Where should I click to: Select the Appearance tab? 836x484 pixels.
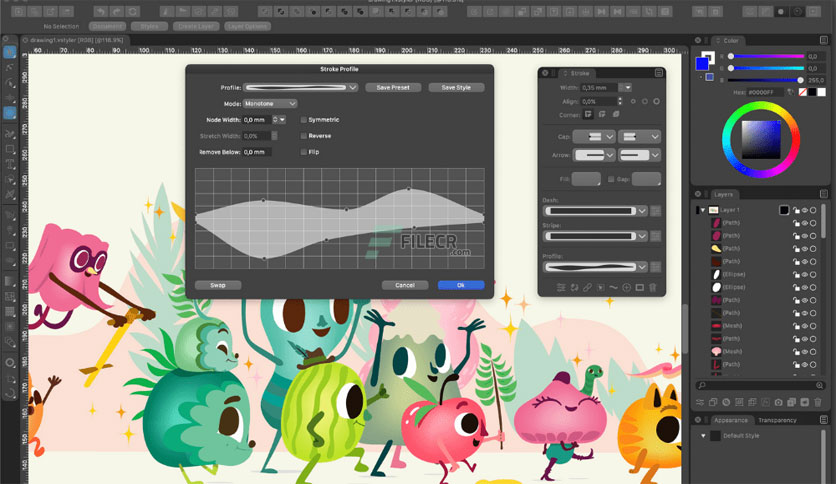[730, 420]
